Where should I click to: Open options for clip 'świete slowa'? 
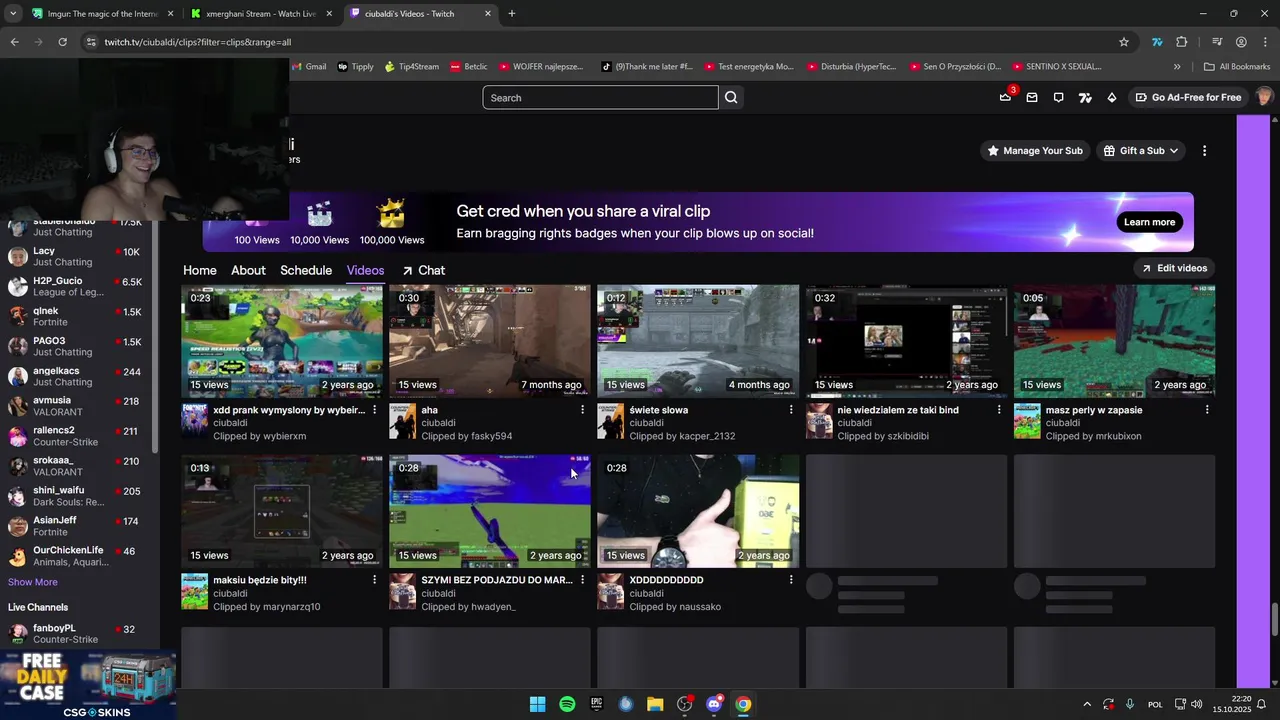coord(791,410)
